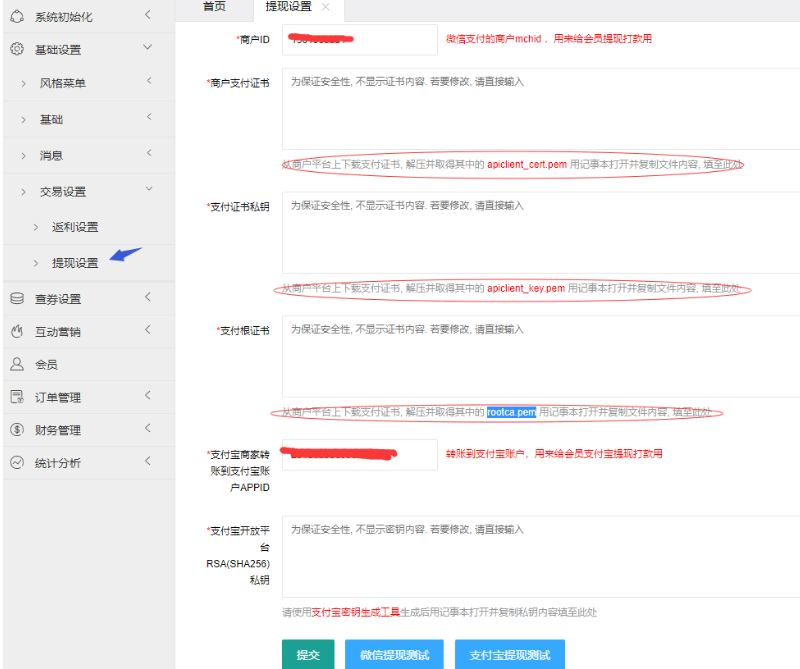Click the order icon beside 订单管理

click(x=16, y=397)
